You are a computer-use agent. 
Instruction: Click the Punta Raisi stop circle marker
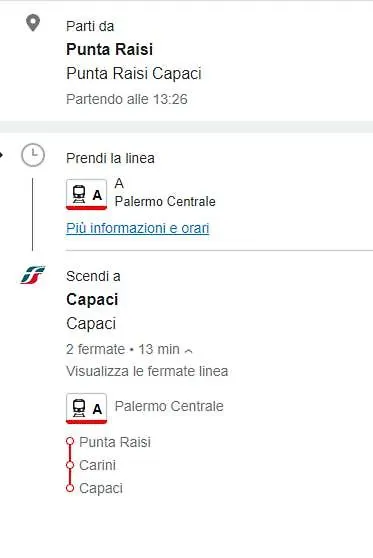pyautogui.click(x=70, y=442)
